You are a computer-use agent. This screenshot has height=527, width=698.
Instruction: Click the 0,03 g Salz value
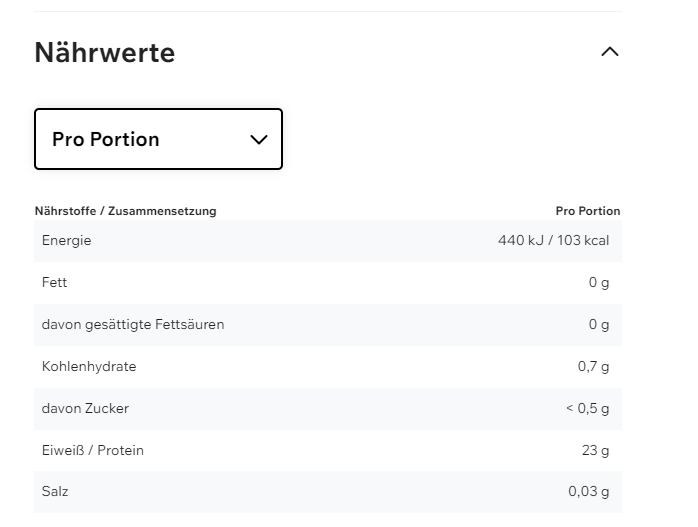(588, 492)
